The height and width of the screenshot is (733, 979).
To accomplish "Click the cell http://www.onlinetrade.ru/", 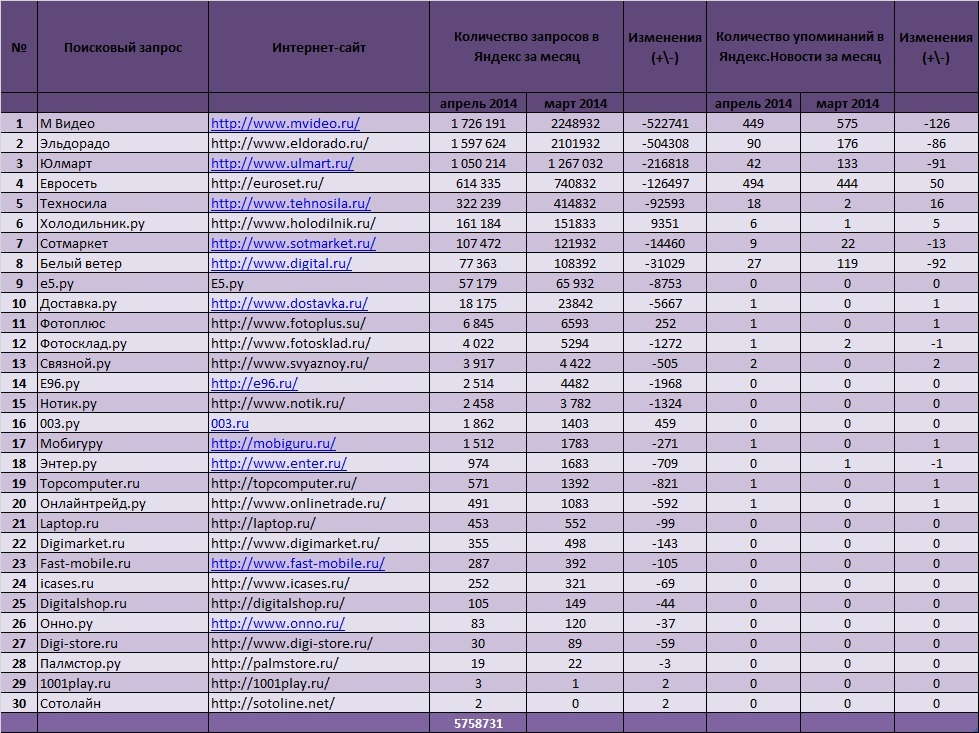I will (319, 503).
